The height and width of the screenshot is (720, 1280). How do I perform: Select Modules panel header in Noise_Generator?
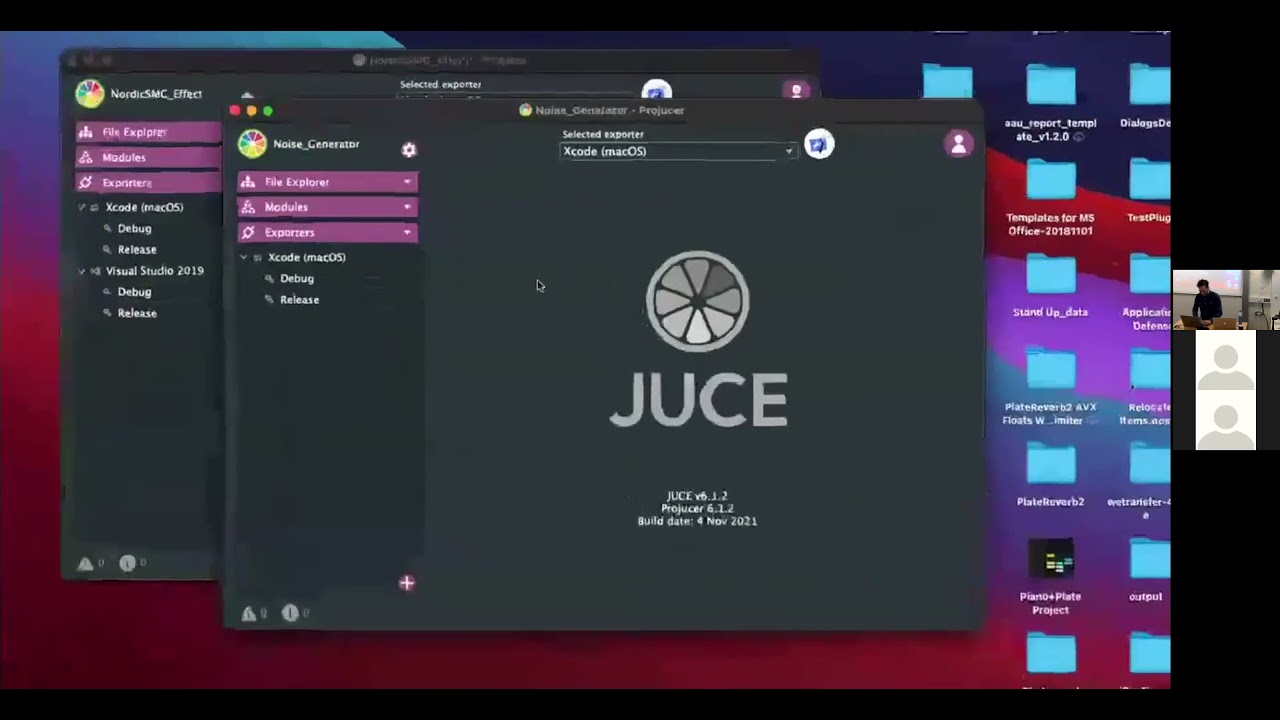click(x=327, y=207)
